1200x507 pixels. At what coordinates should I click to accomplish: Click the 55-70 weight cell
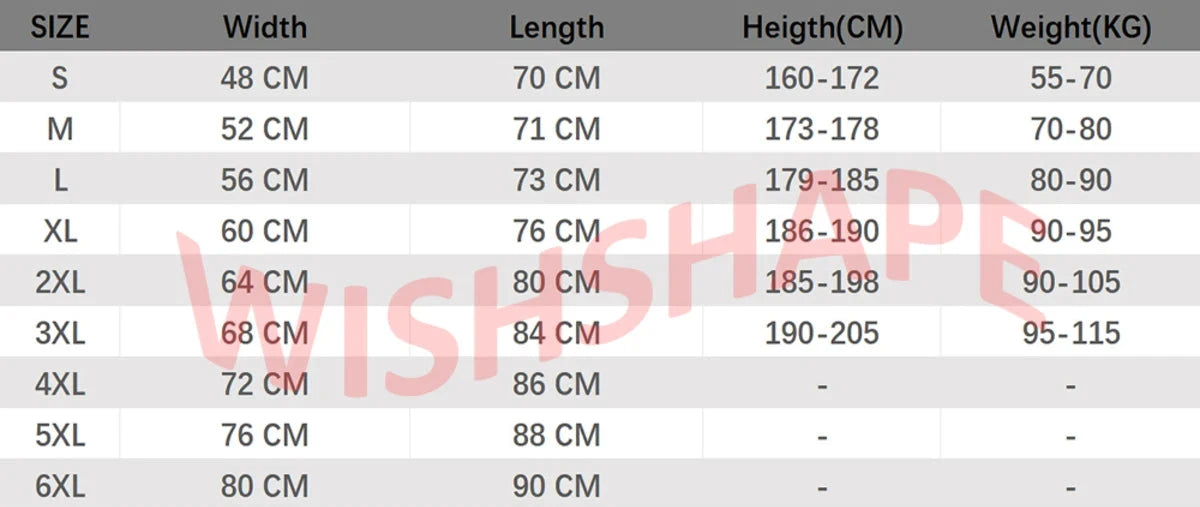[x=1070, y=78]
